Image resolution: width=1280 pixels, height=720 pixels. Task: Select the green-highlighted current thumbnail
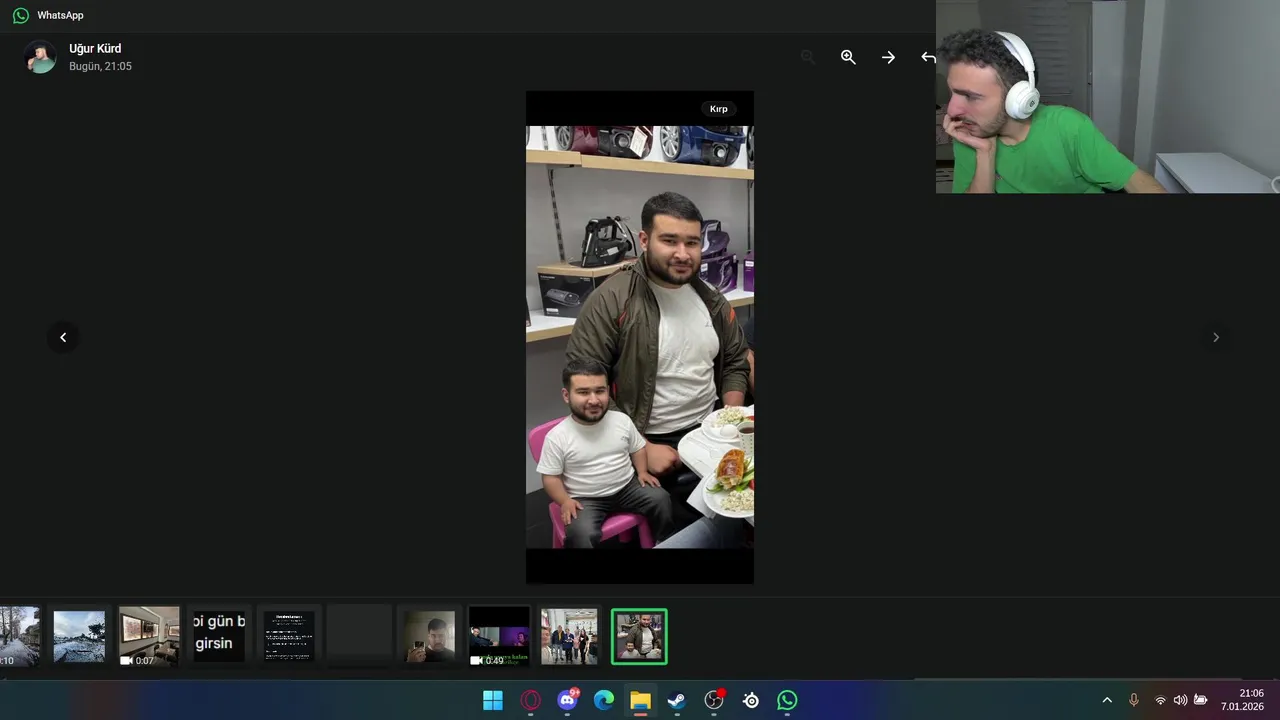pyautogui.click(x=639, y=636)
